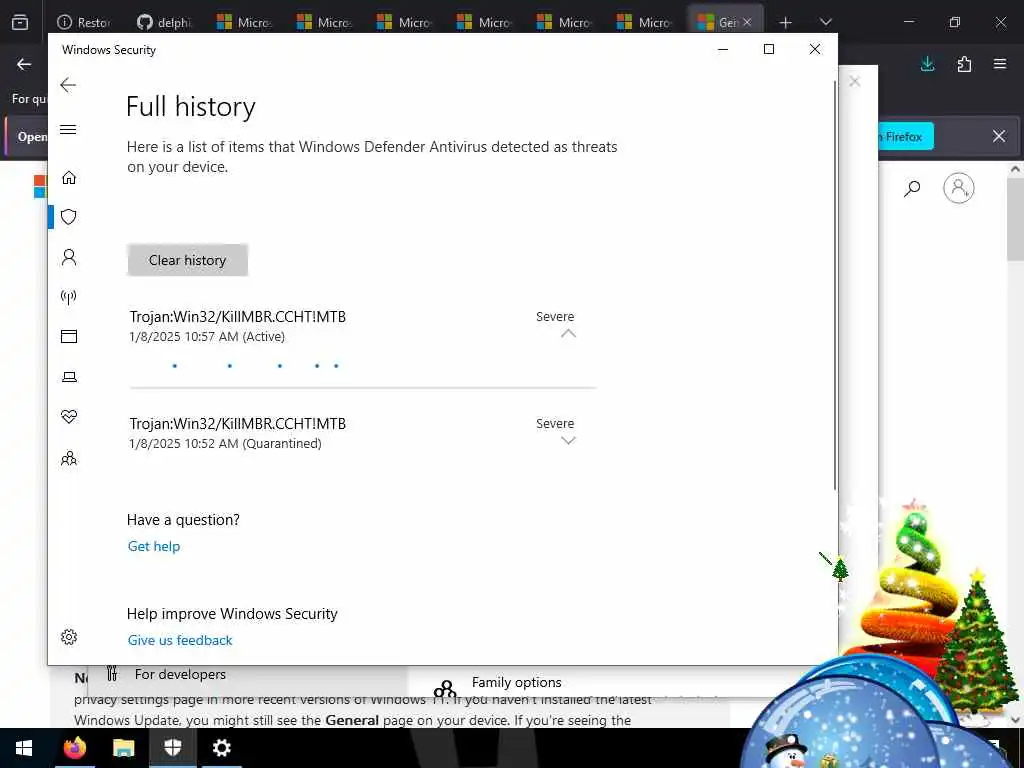Dismiss the Firefox notification bar
Viewport: 1024px width, 768px height.
click(x=999, y=136)
